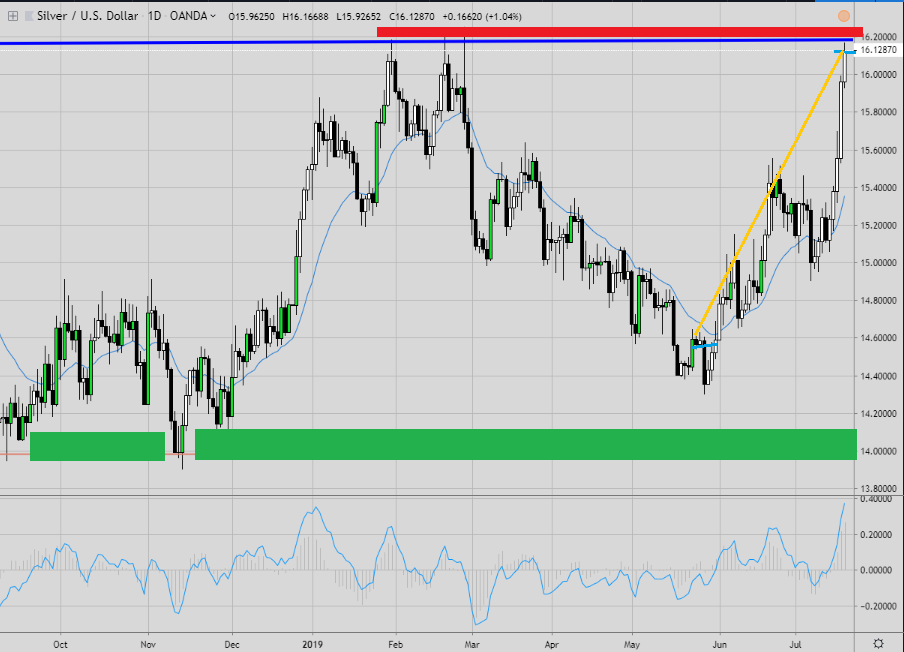The height and width of the screenshot is (652, 904).
Task: Select the red resistance zone rectangle
Action: pos(620,32)
